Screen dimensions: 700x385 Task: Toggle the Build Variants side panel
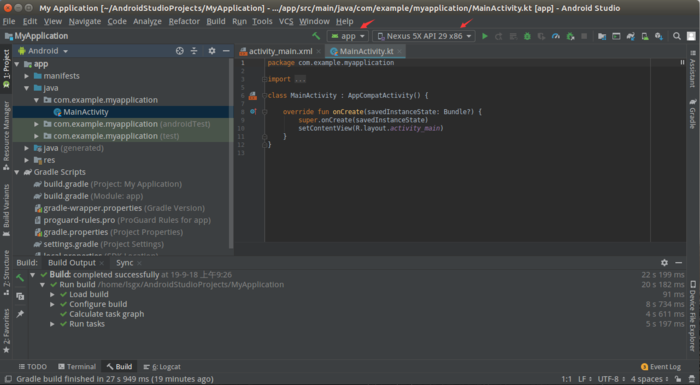click(x=6, y=210)
